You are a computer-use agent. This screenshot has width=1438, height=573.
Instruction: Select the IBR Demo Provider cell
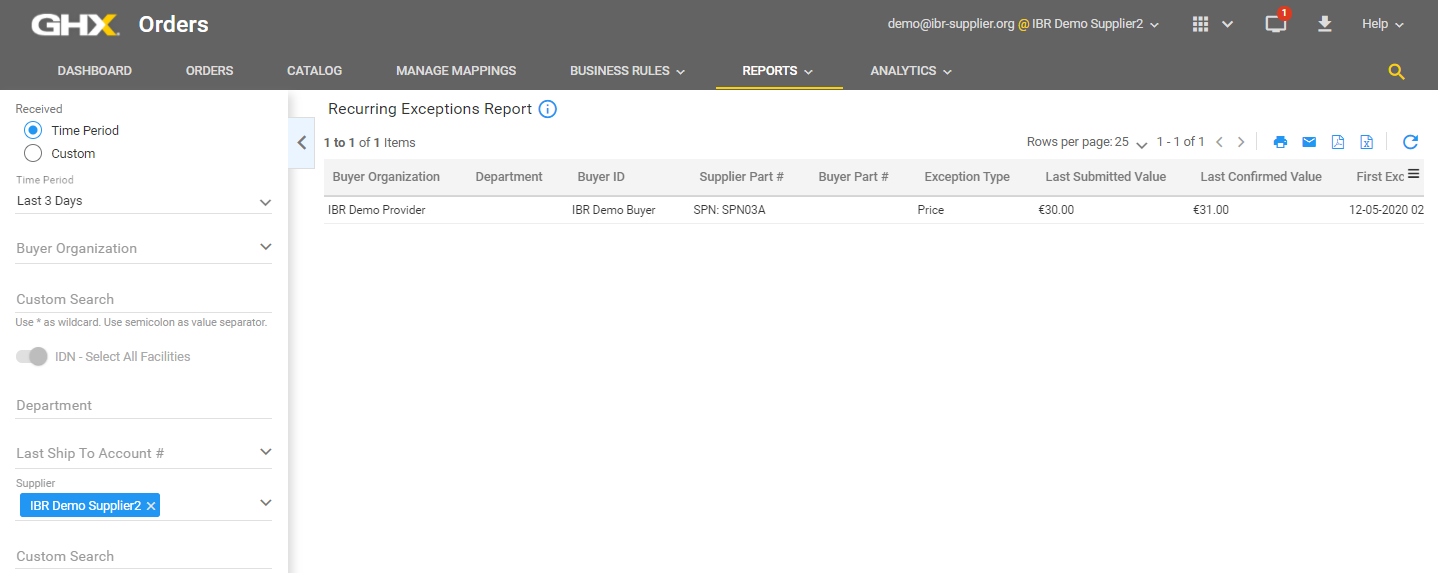(377, 210)
